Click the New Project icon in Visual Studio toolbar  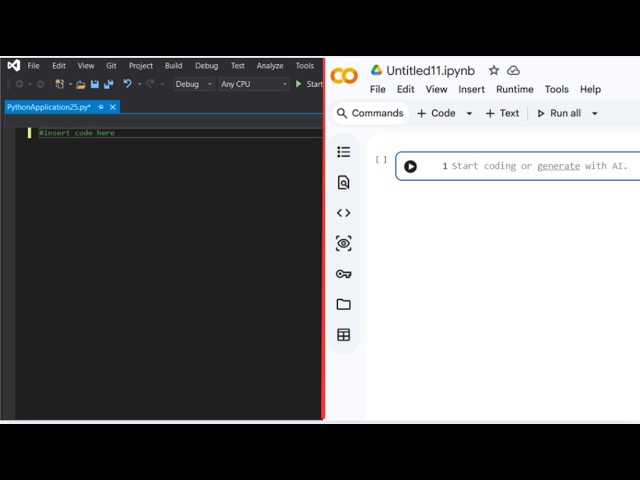click(x=60, y=84)
